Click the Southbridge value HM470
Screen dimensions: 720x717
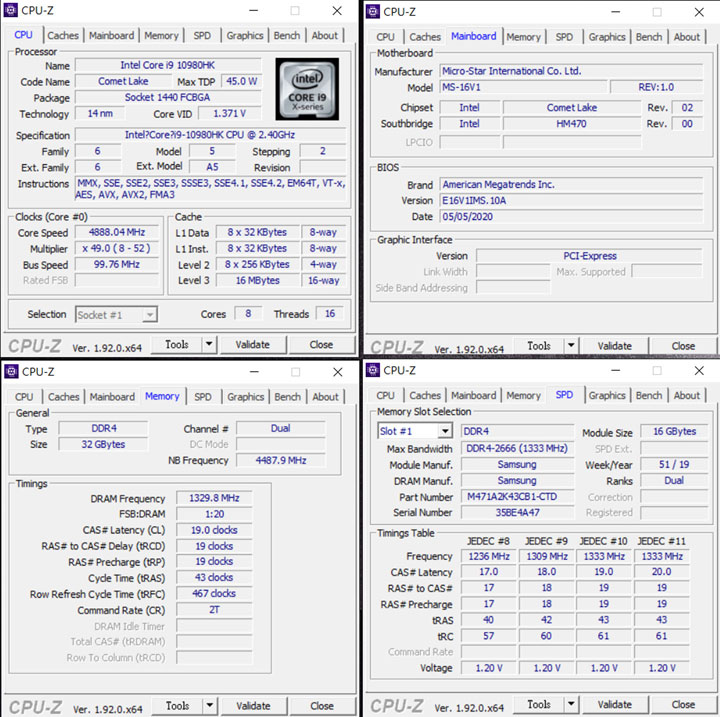coord(572,124)
